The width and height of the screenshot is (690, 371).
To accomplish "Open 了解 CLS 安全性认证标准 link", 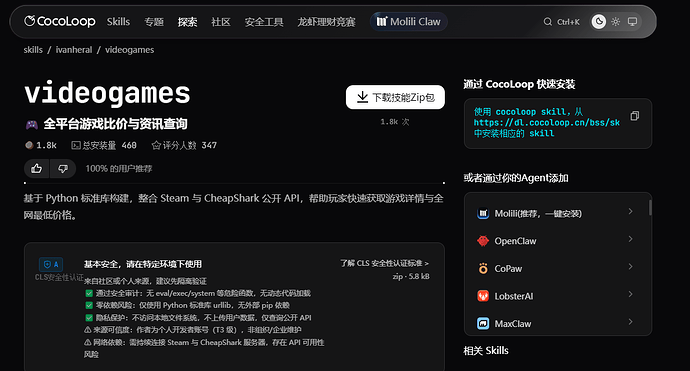I will click(384, 263).
